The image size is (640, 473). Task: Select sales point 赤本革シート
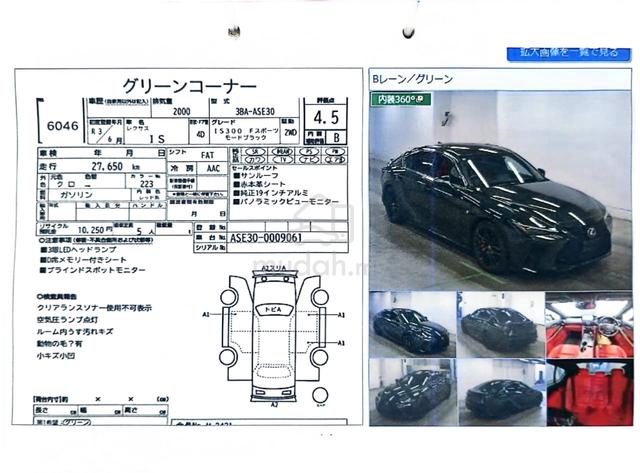pos(260,184)
